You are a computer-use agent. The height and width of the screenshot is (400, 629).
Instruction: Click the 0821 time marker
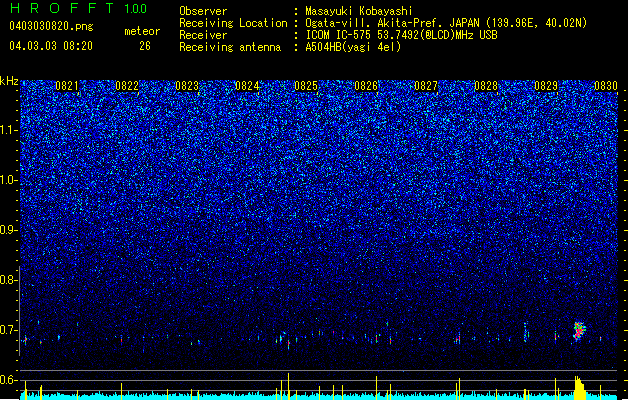click(x=67, y=86)
